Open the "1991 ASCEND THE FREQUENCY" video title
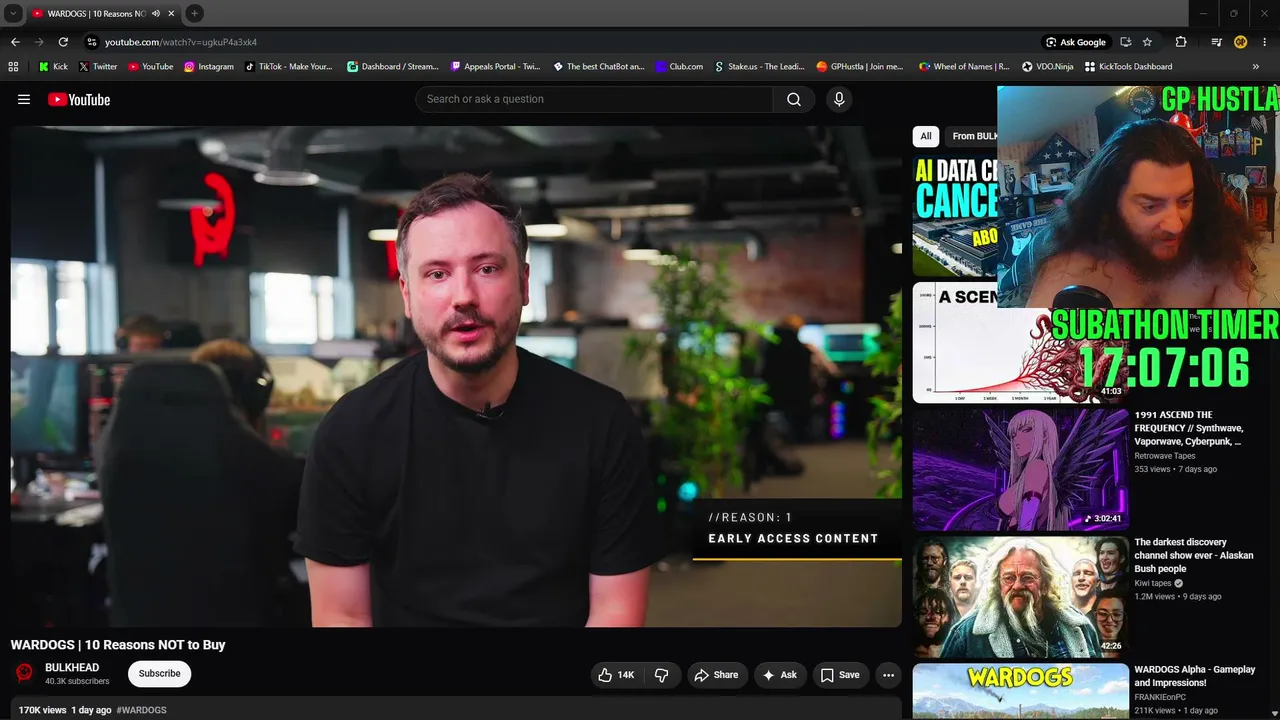The height and width of the screenshot is (720, 1280). pos(1189,428)
